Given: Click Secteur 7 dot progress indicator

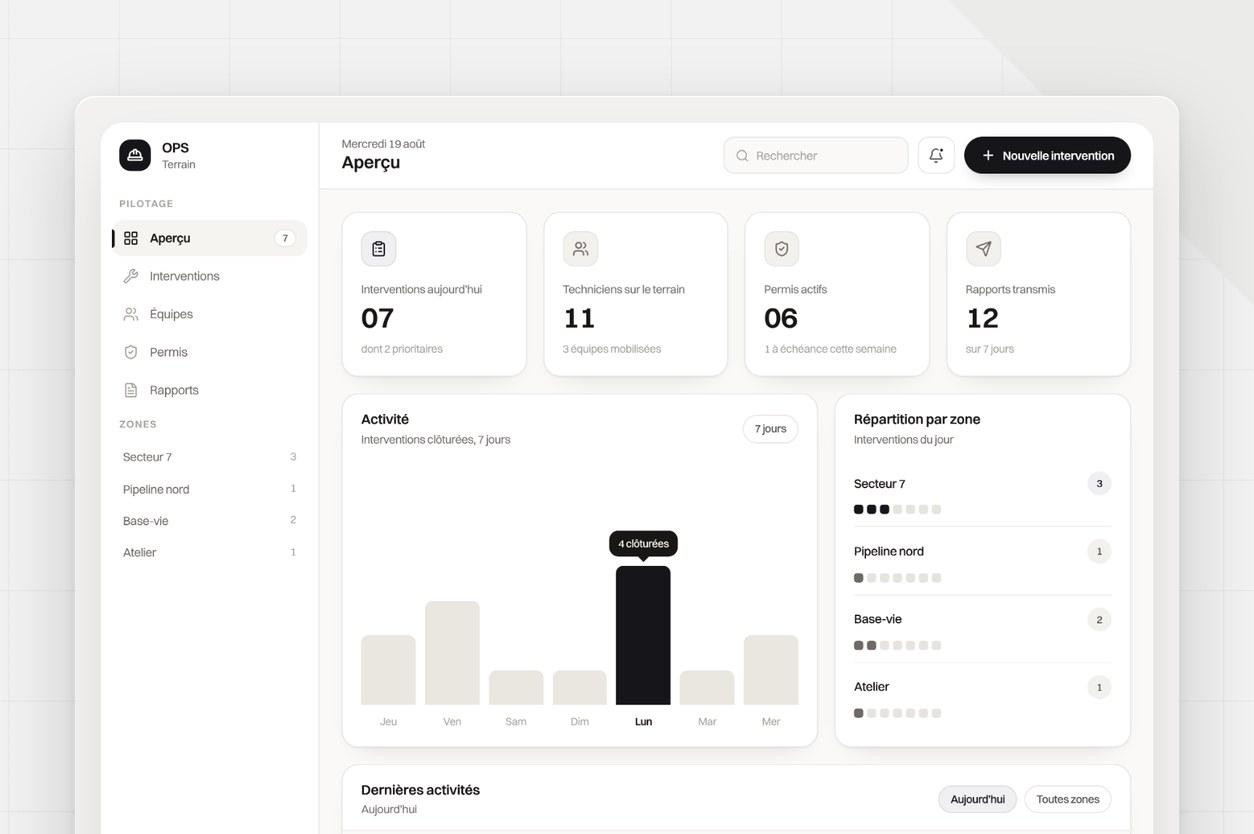Looking at the screenshot, I should [x=897, y=509].
